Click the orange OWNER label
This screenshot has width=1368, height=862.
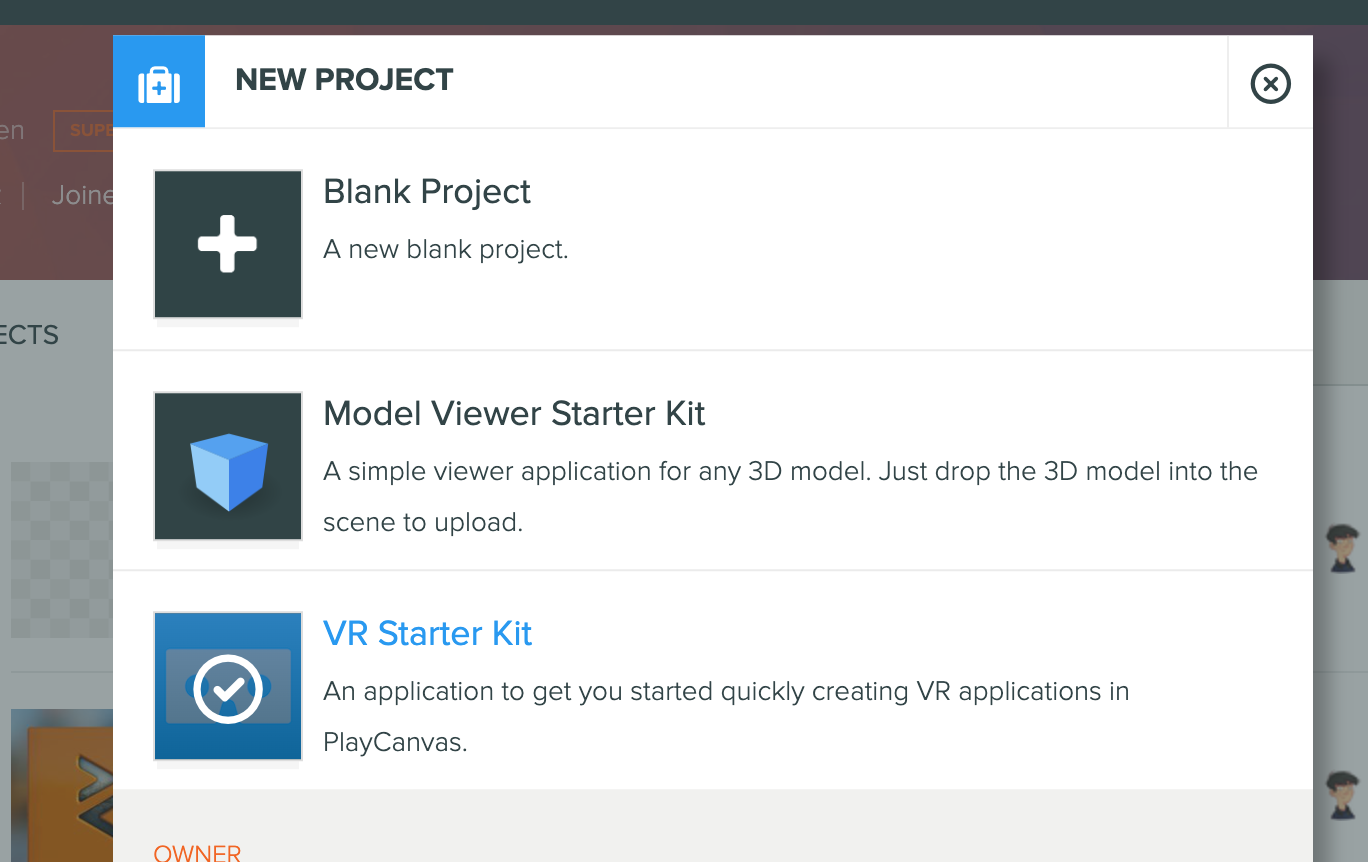coord(197,852)
